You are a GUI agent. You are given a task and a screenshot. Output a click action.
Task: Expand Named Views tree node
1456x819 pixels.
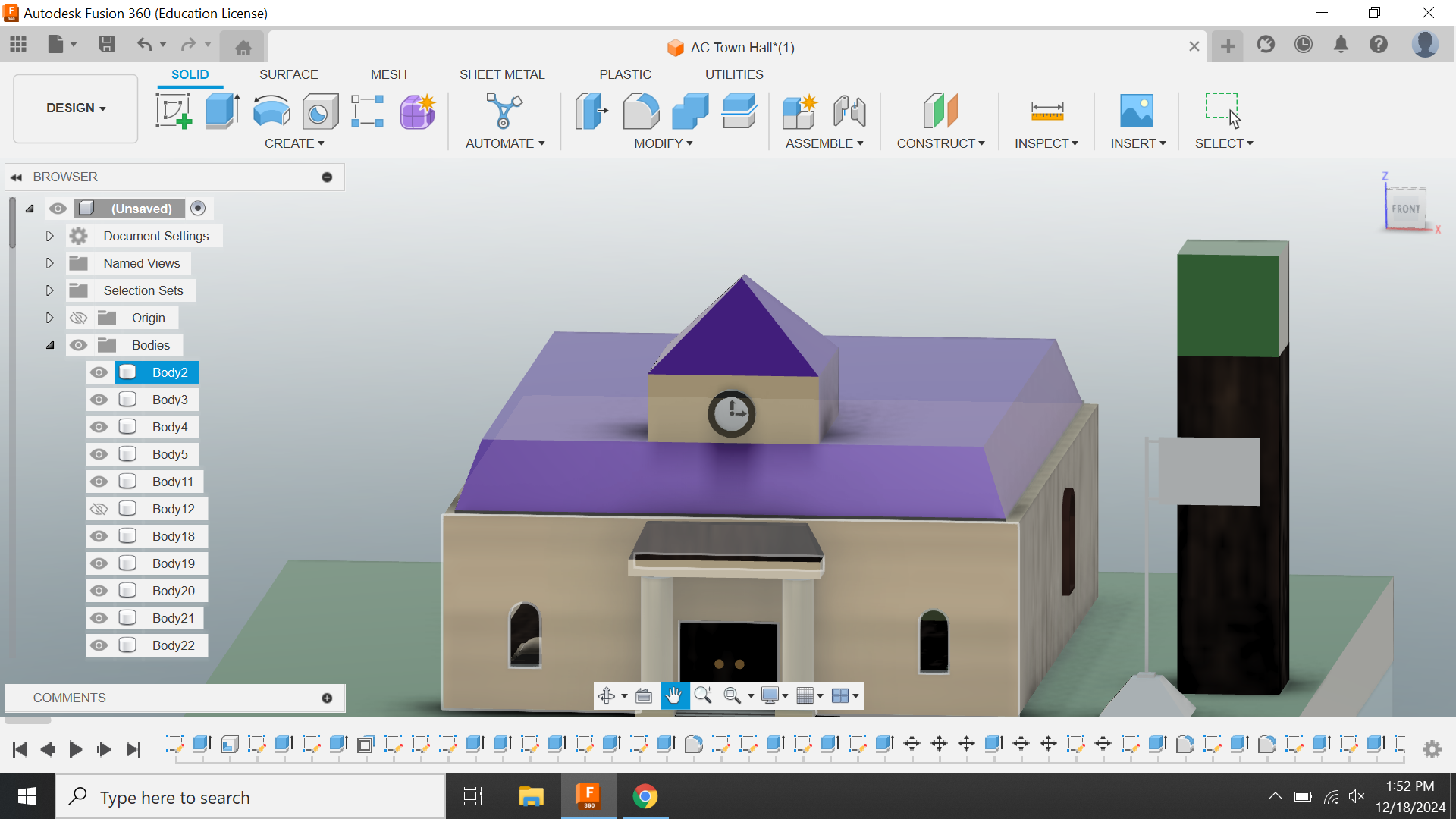49,263
